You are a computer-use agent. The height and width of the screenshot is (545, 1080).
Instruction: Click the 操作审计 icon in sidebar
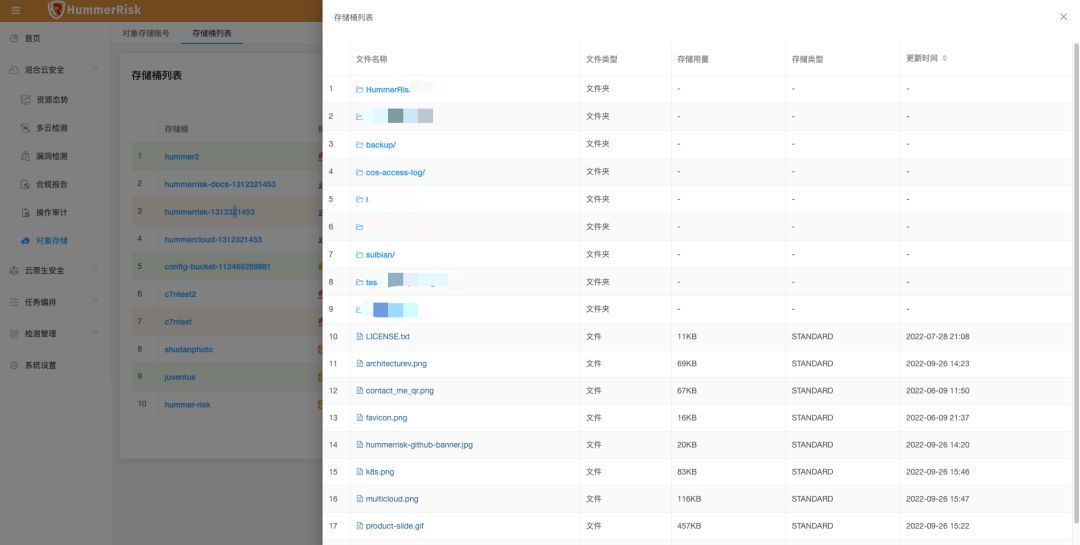[x=25, y=213]
